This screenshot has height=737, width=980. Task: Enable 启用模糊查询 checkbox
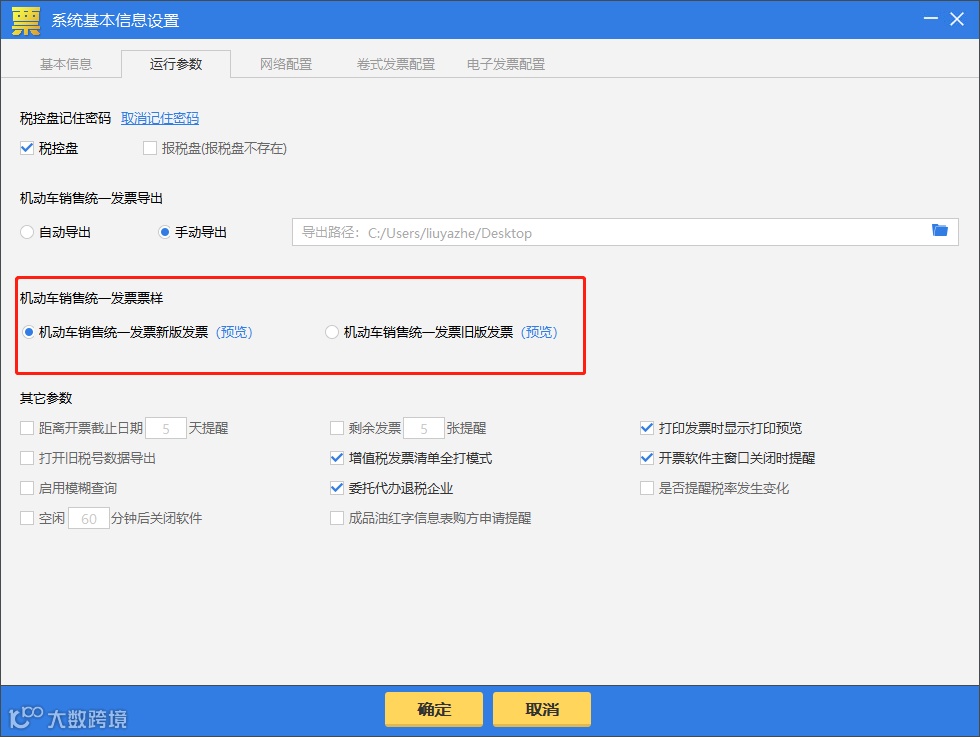pyautogui.click(x=27, y=488)
